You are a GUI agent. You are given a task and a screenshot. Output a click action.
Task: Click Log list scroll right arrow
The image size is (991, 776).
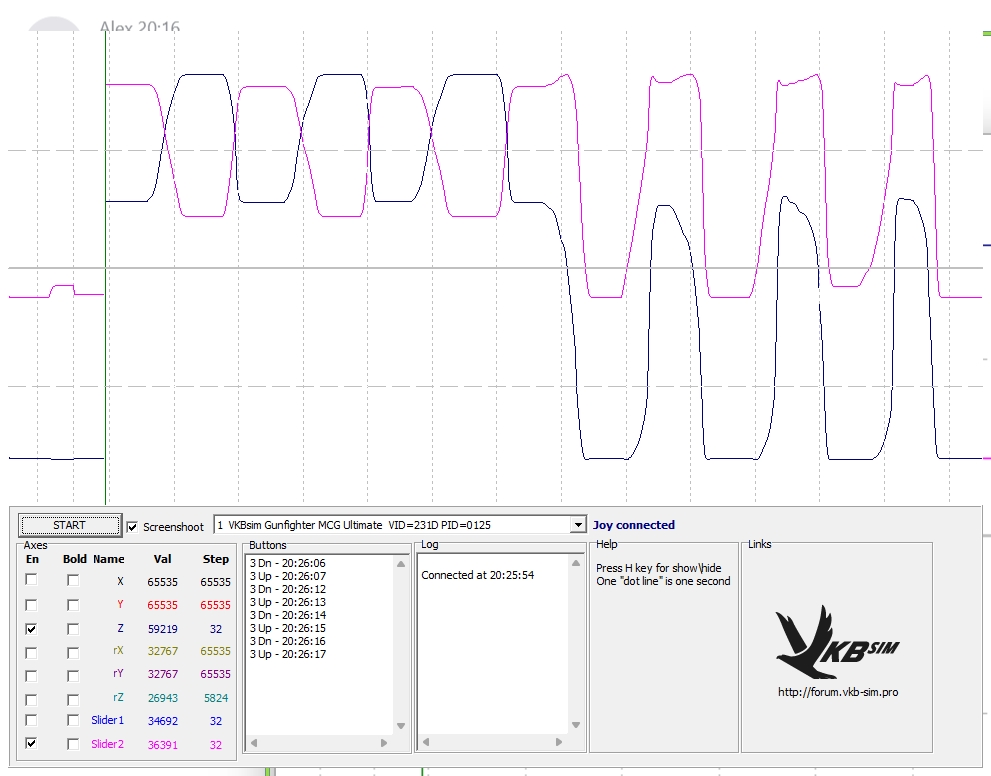(557, 743)
